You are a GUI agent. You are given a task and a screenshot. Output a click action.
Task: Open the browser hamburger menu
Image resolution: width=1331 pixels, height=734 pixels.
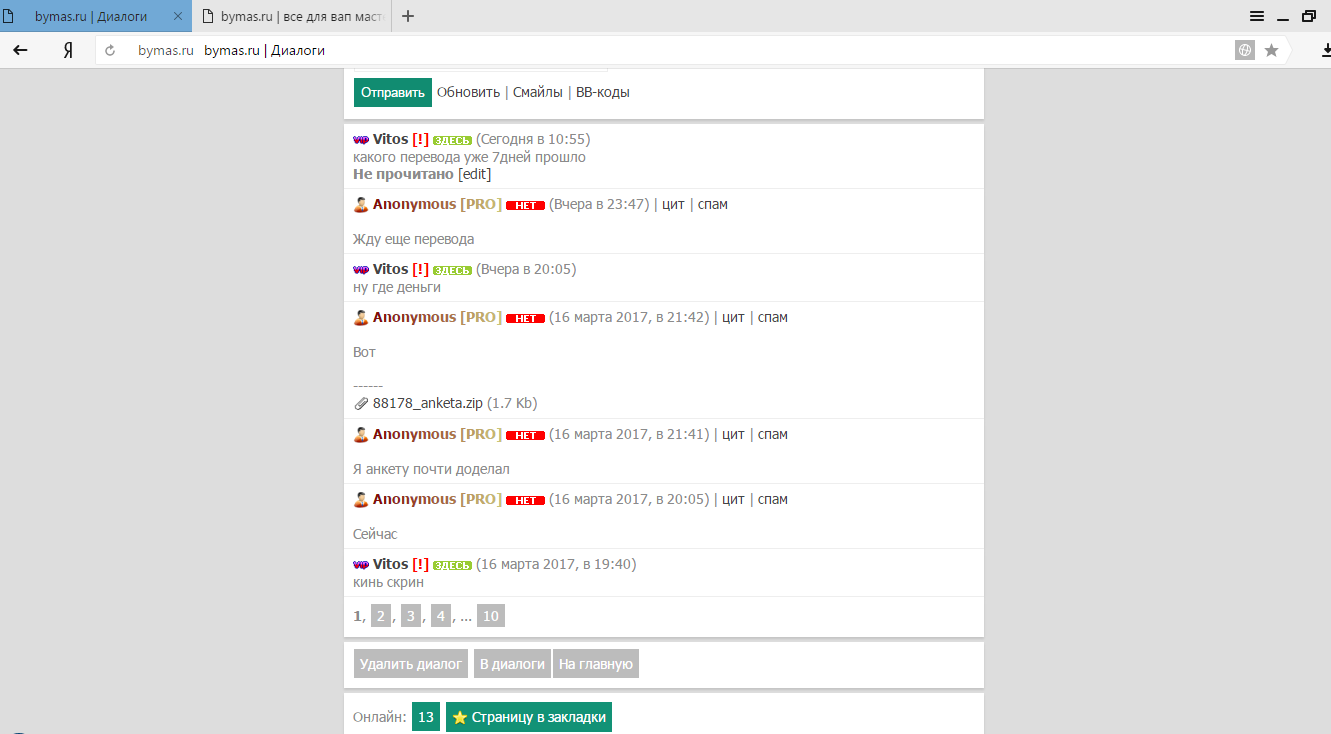click(x=1257, y=16)
